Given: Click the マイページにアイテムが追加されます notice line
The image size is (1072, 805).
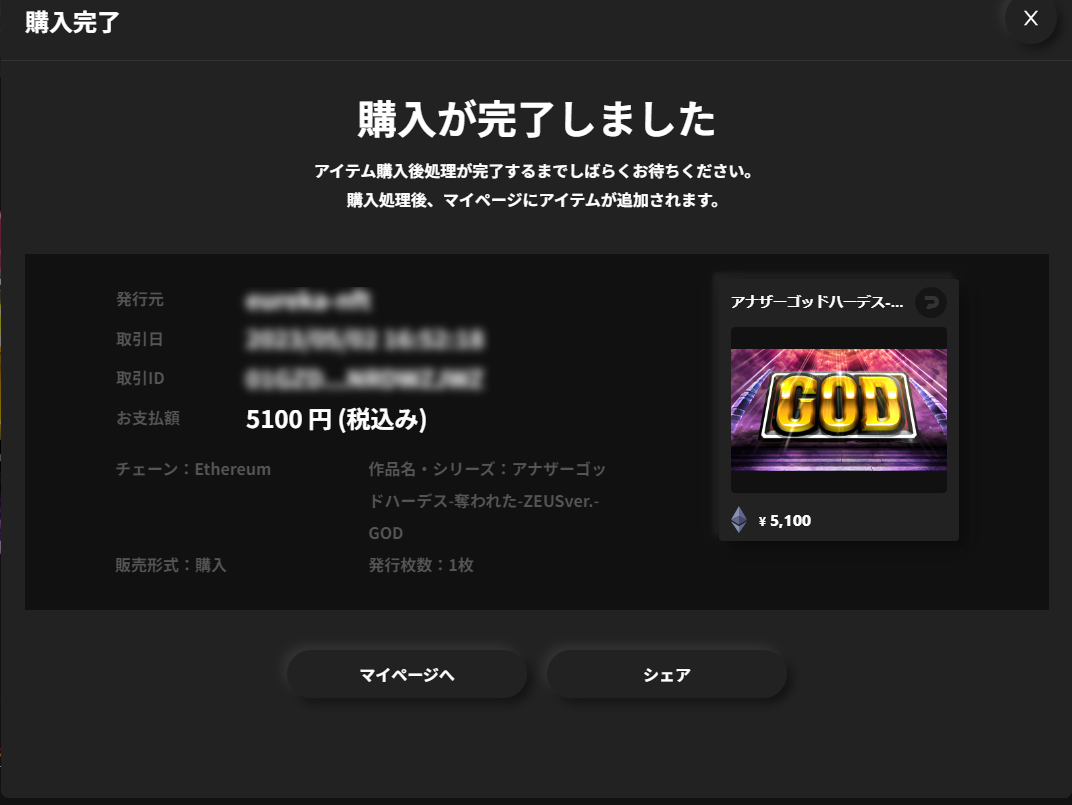Looking at the screenshot, I should pyautogui.click(x=533, y=200).
